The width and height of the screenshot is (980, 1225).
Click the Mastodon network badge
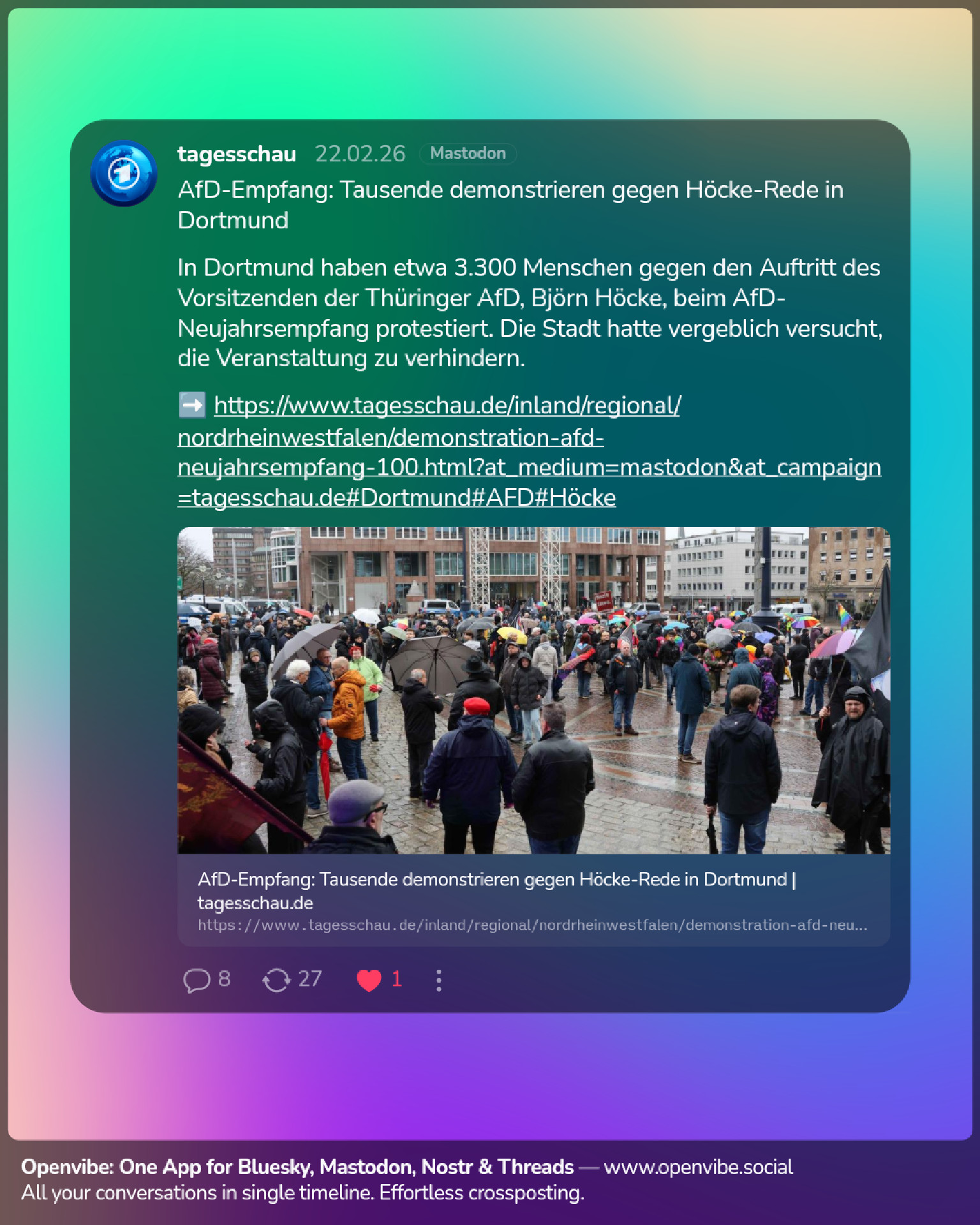tap(468, 153)
